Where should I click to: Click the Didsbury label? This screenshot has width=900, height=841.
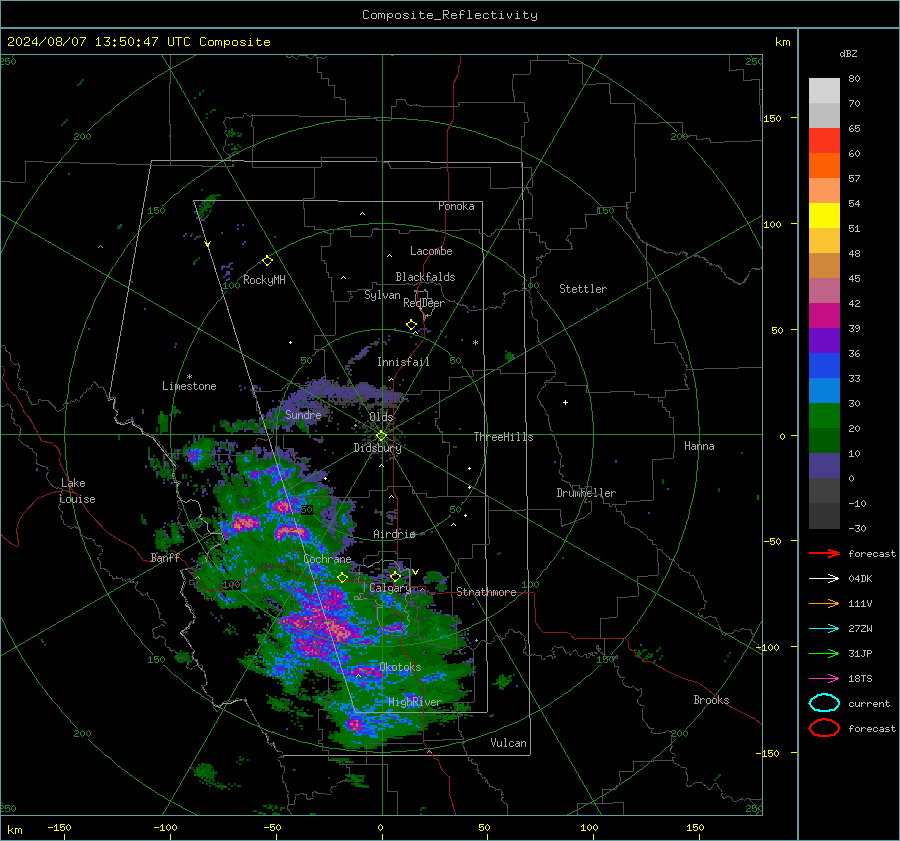(x=377, y=448)
